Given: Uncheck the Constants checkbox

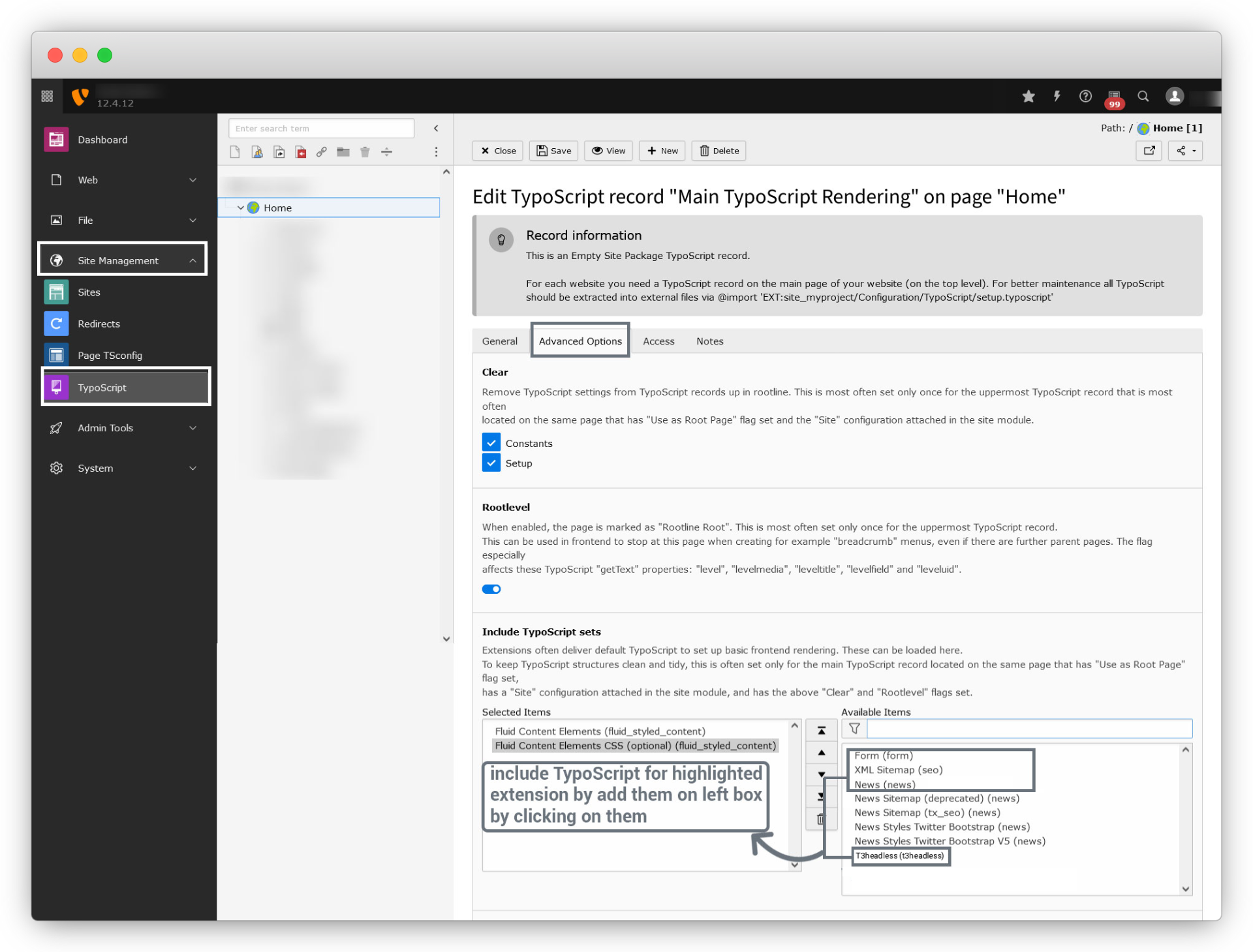Looking at the screenshot, I should point(491,442).
